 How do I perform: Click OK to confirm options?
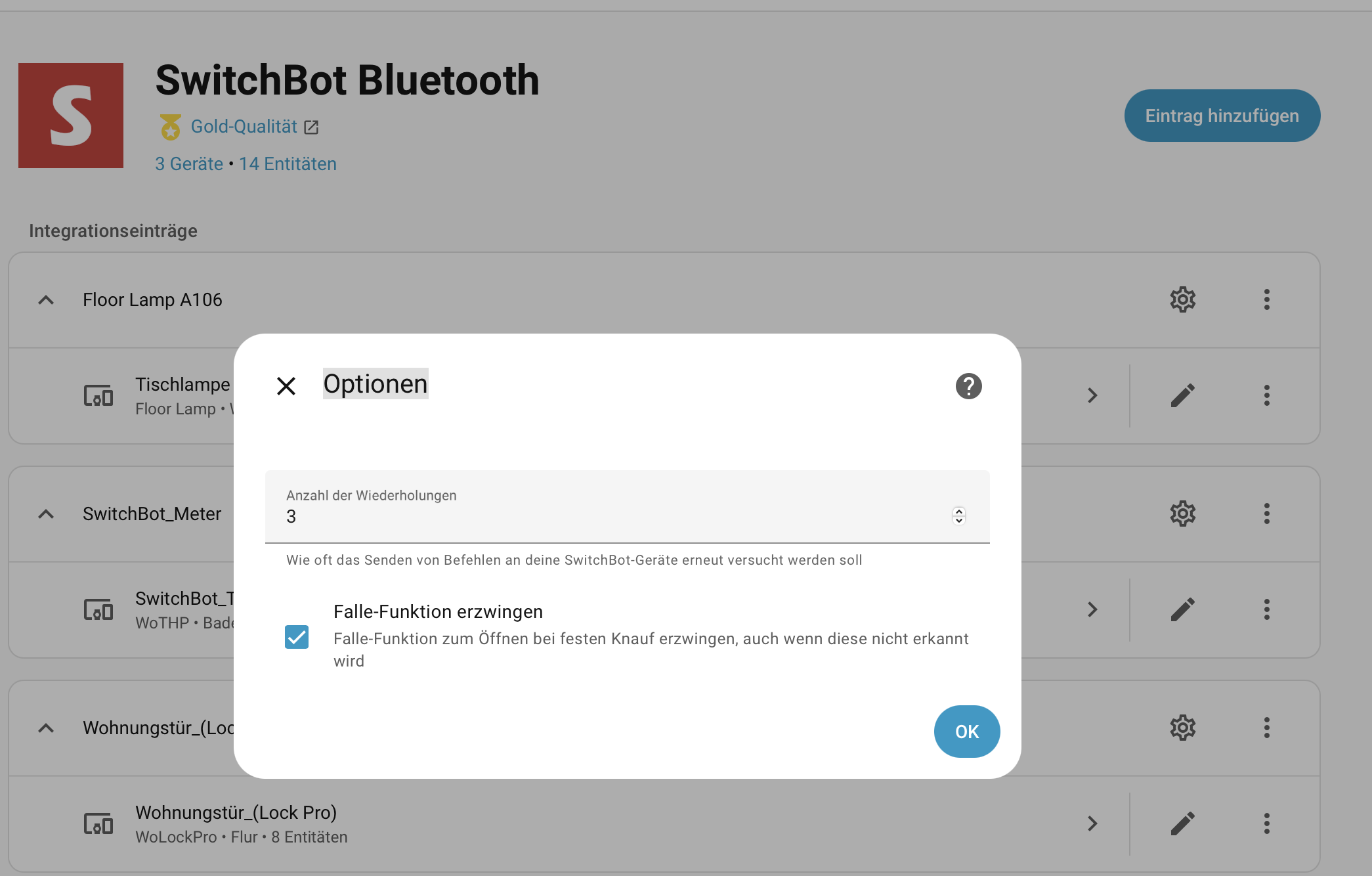click(x=966, y=732)
